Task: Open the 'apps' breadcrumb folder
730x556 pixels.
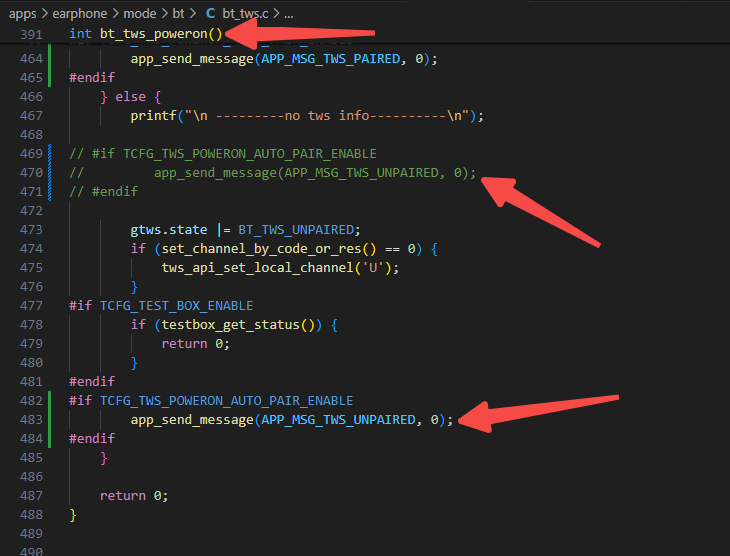Action: click(22, 14)
